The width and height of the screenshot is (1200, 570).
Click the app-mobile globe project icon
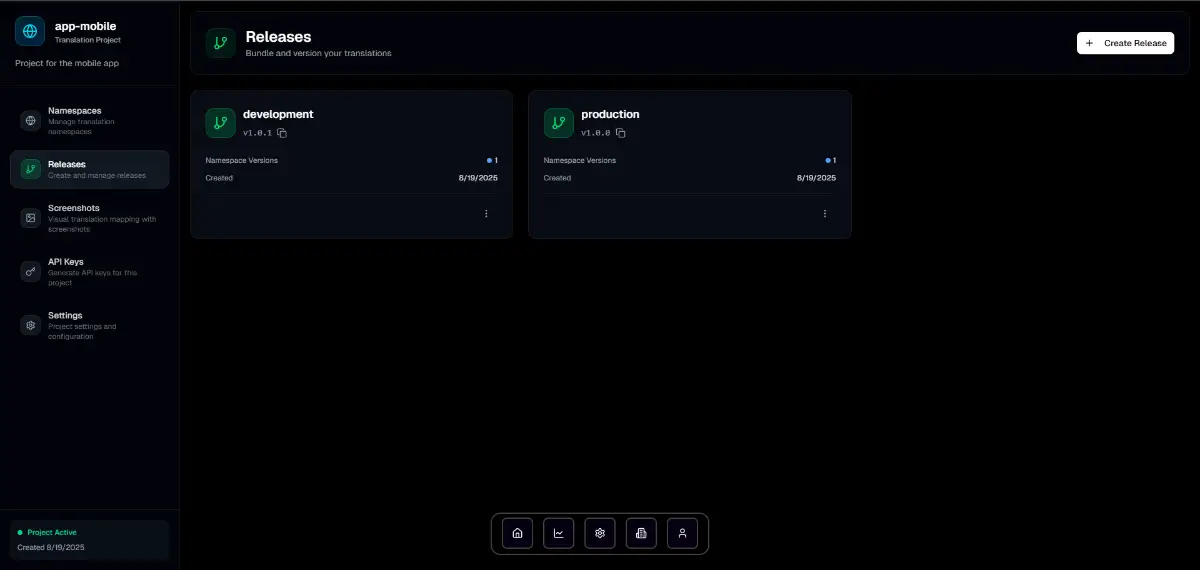pyautogui.click(x=30, y=31)
